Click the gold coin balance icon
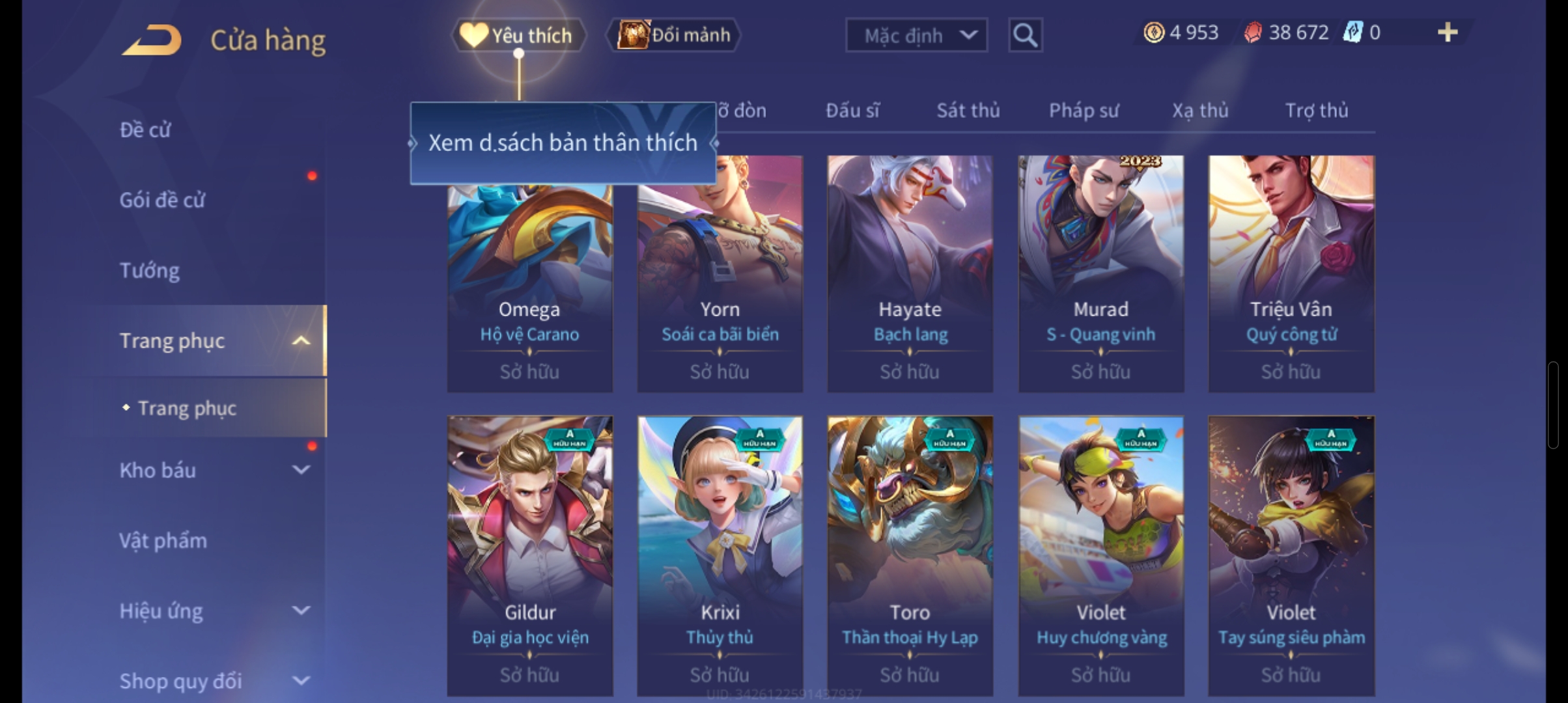 point(1154,32)
